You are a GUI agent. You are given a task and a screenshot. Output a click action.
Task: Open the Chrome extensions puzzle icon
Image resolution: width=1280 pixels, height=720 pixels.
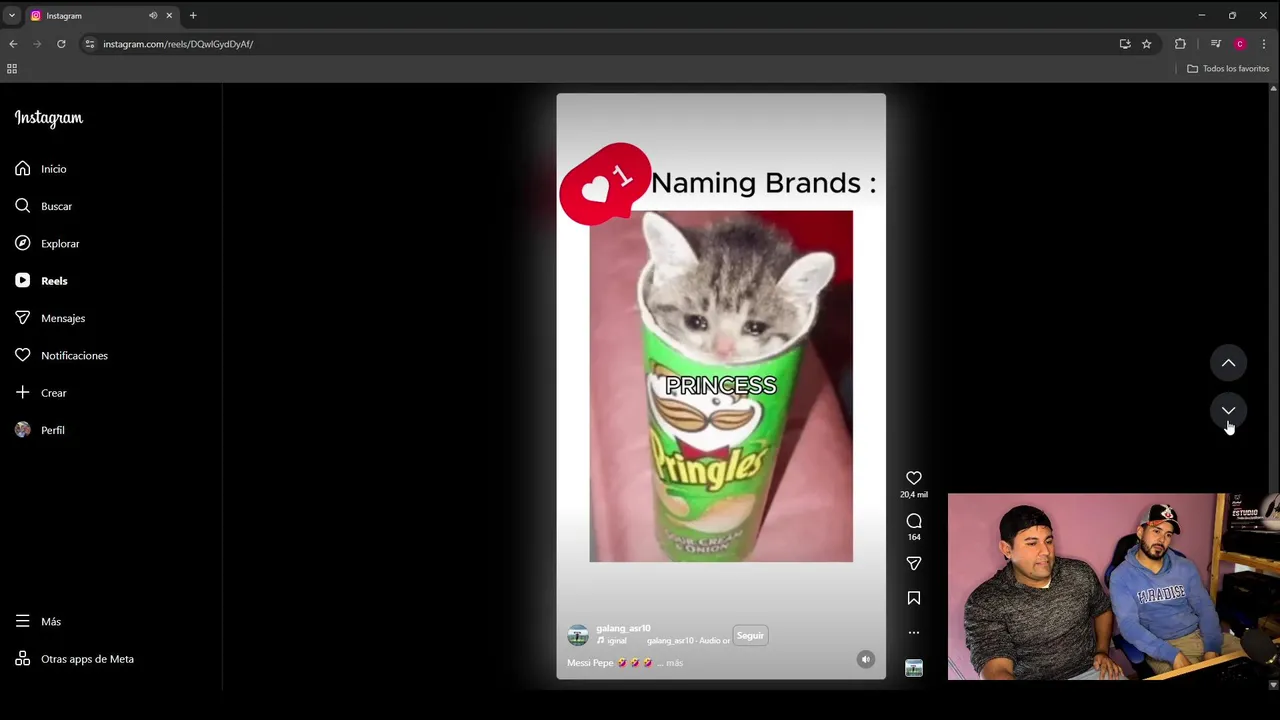point(1180,44)
